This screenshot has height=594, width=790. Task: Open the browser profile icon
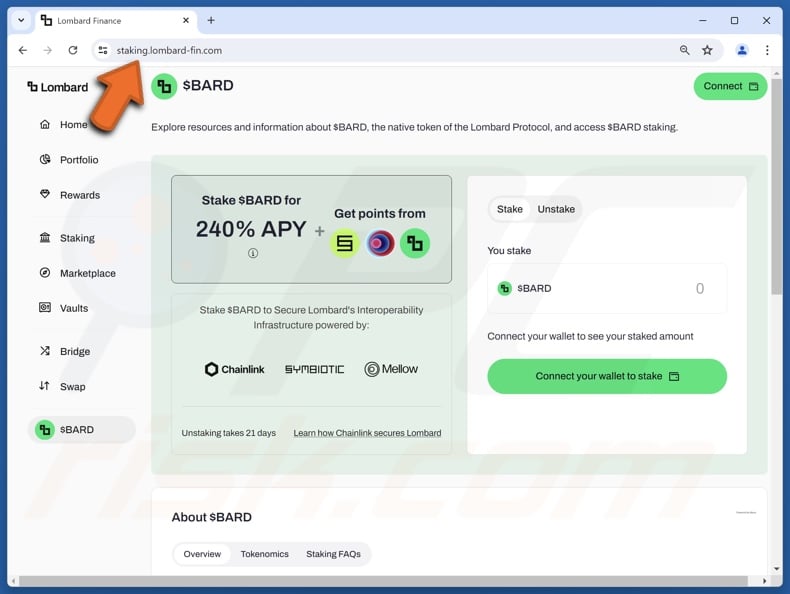click(742, 50)
